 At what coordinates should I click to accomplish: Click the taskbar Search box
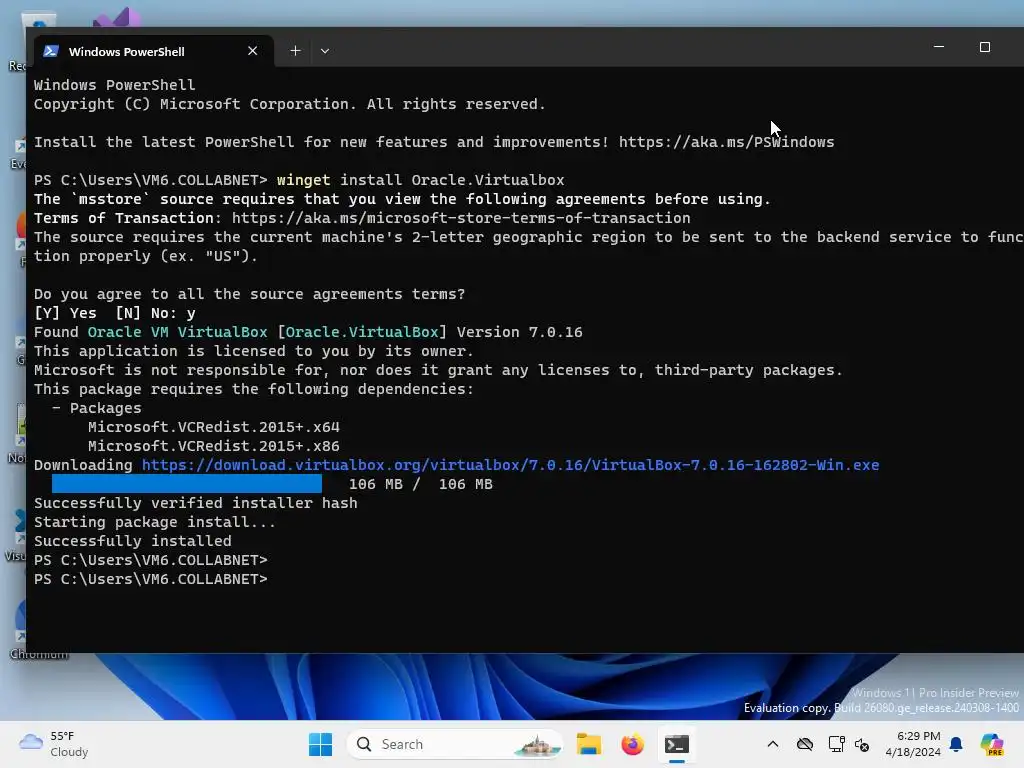[455, 744]
